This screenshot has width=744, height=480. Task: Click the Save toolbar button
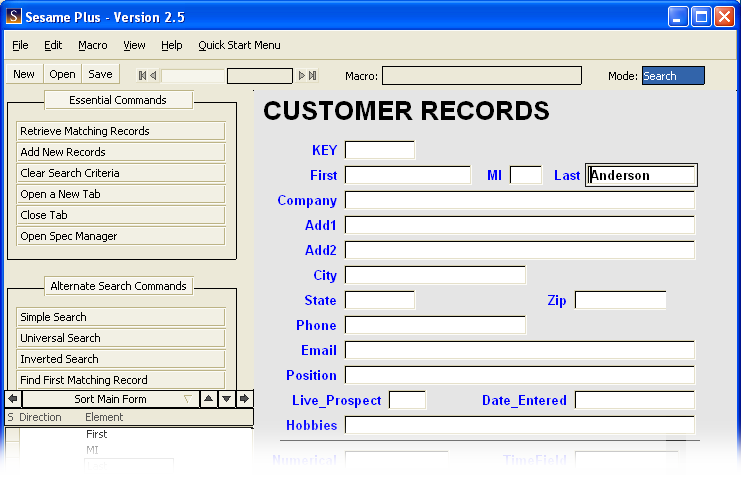(100, 74)
